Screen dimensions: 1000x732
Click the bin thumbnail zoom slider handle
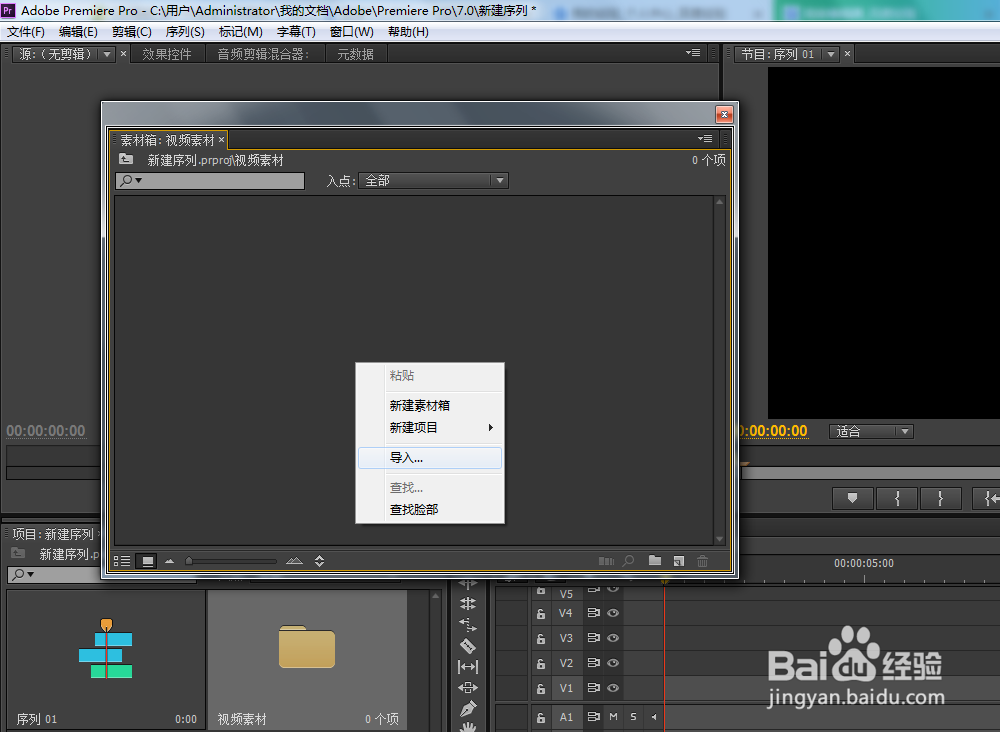point(189,561)
